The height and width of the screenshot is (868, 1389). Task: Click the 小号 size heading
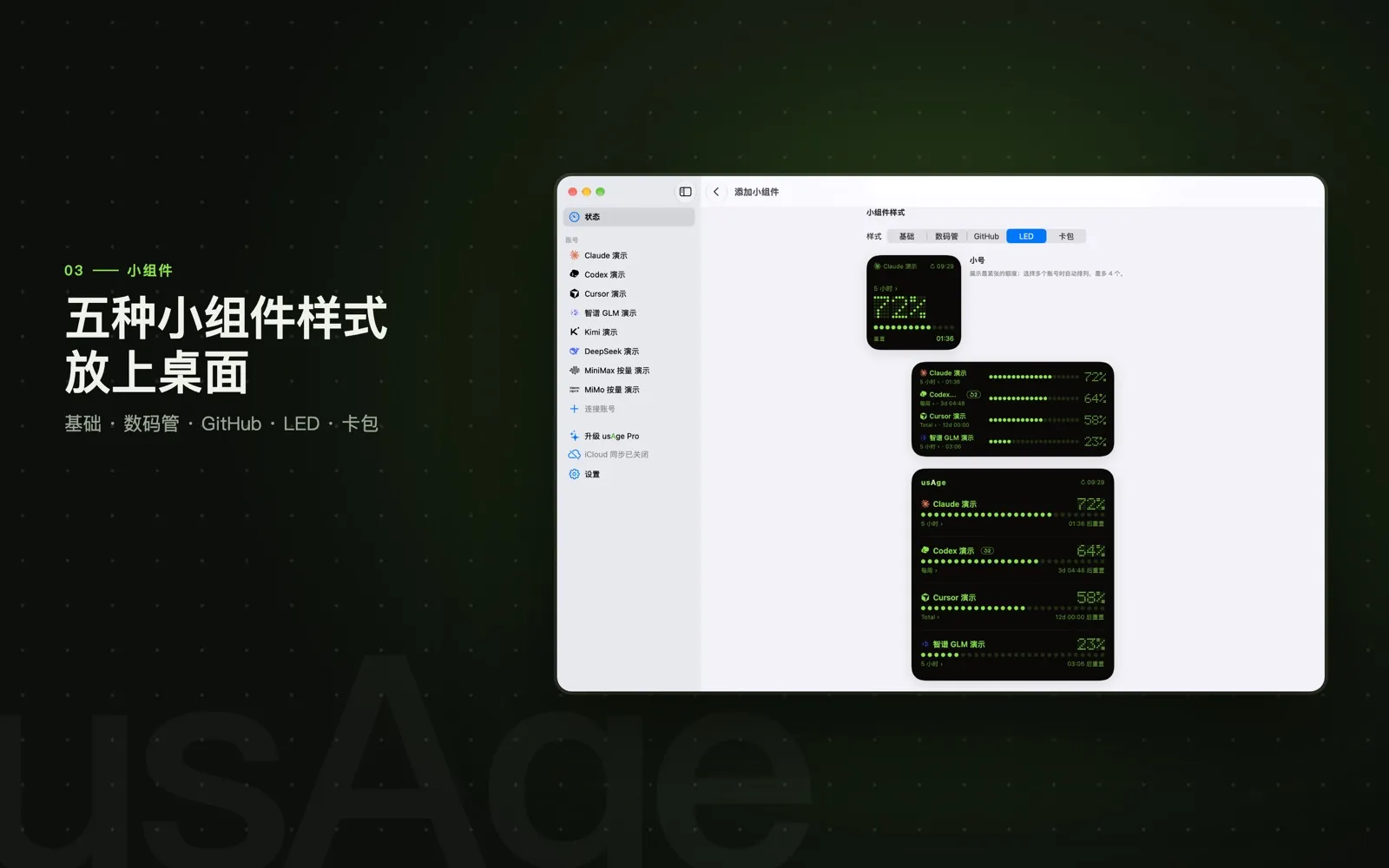click(x=977, y=260)
